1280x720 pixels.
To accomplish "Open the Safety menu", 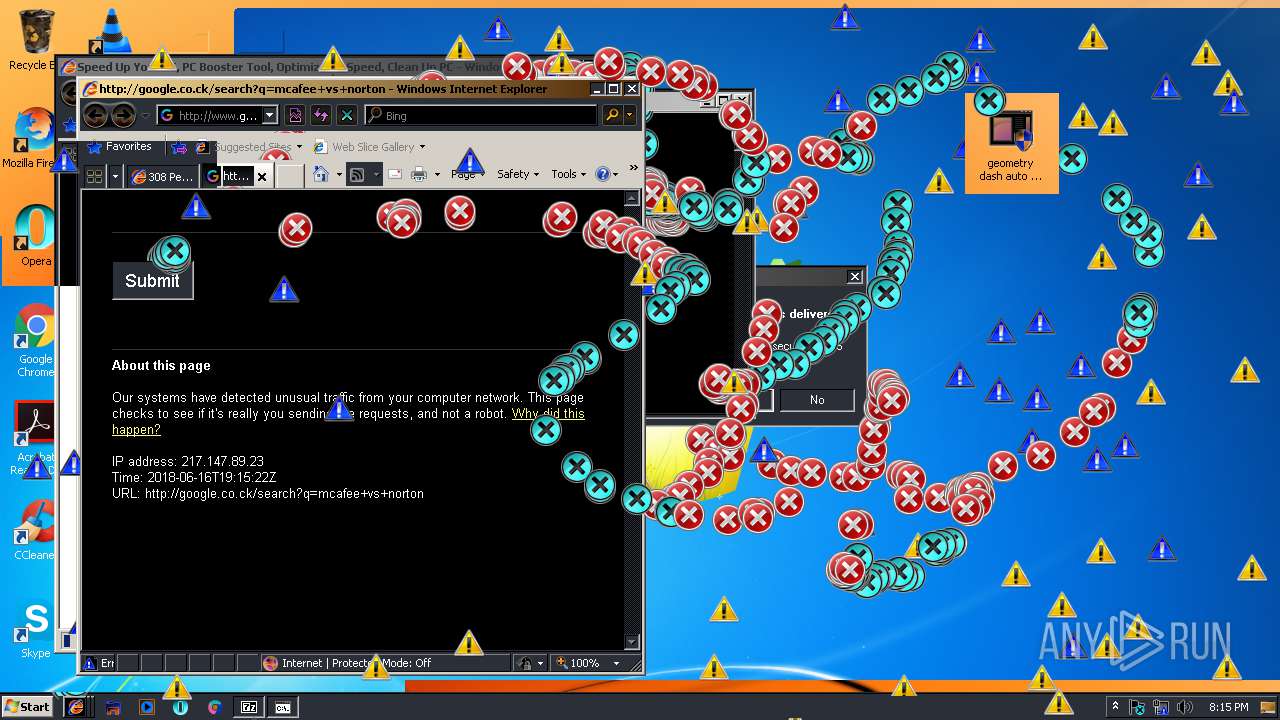I will pos(518,174).
